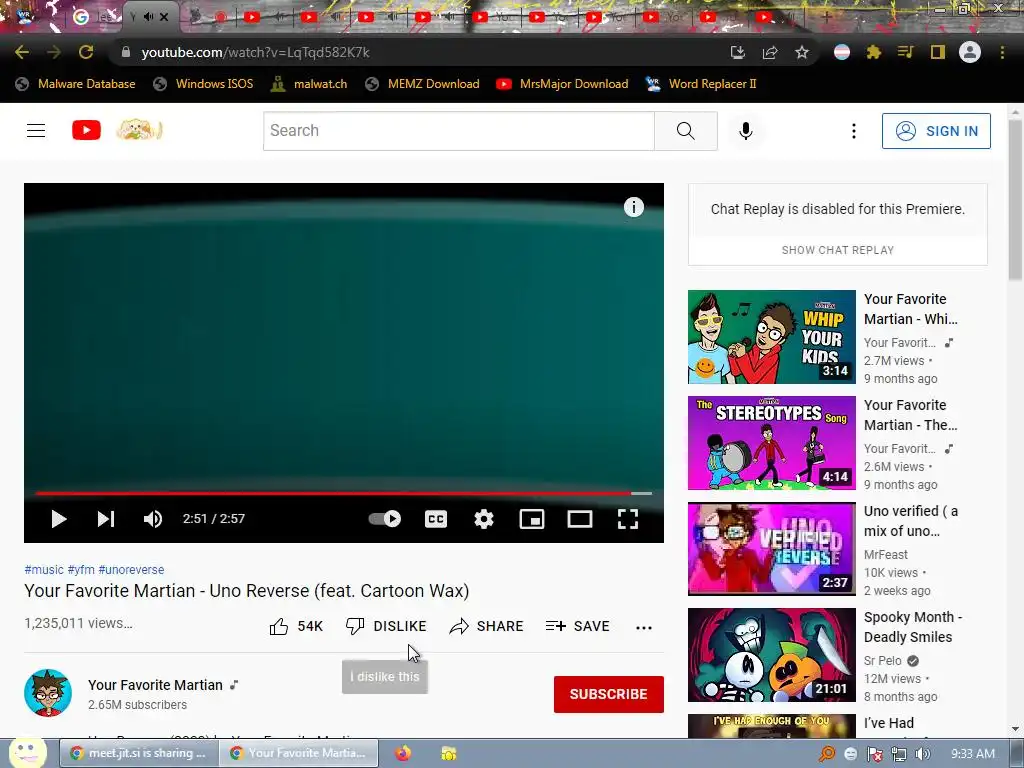Open the Google tab in the tab strip
This screenshot has height=768, width=1024.
pyautogui.click(x=95, y=17)
